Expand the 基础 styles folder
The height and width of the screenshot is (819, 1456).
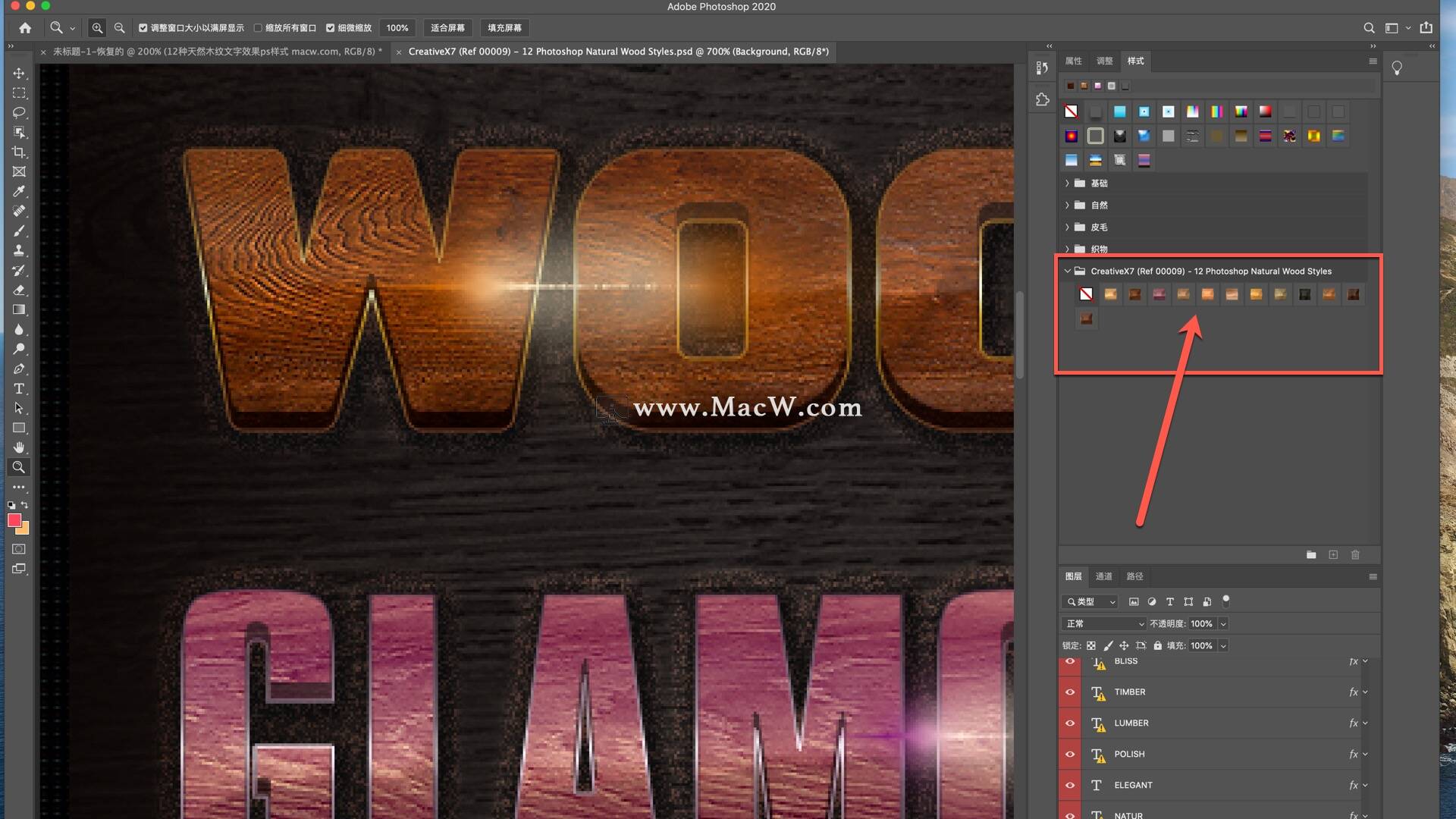[x=1067, y=184]
